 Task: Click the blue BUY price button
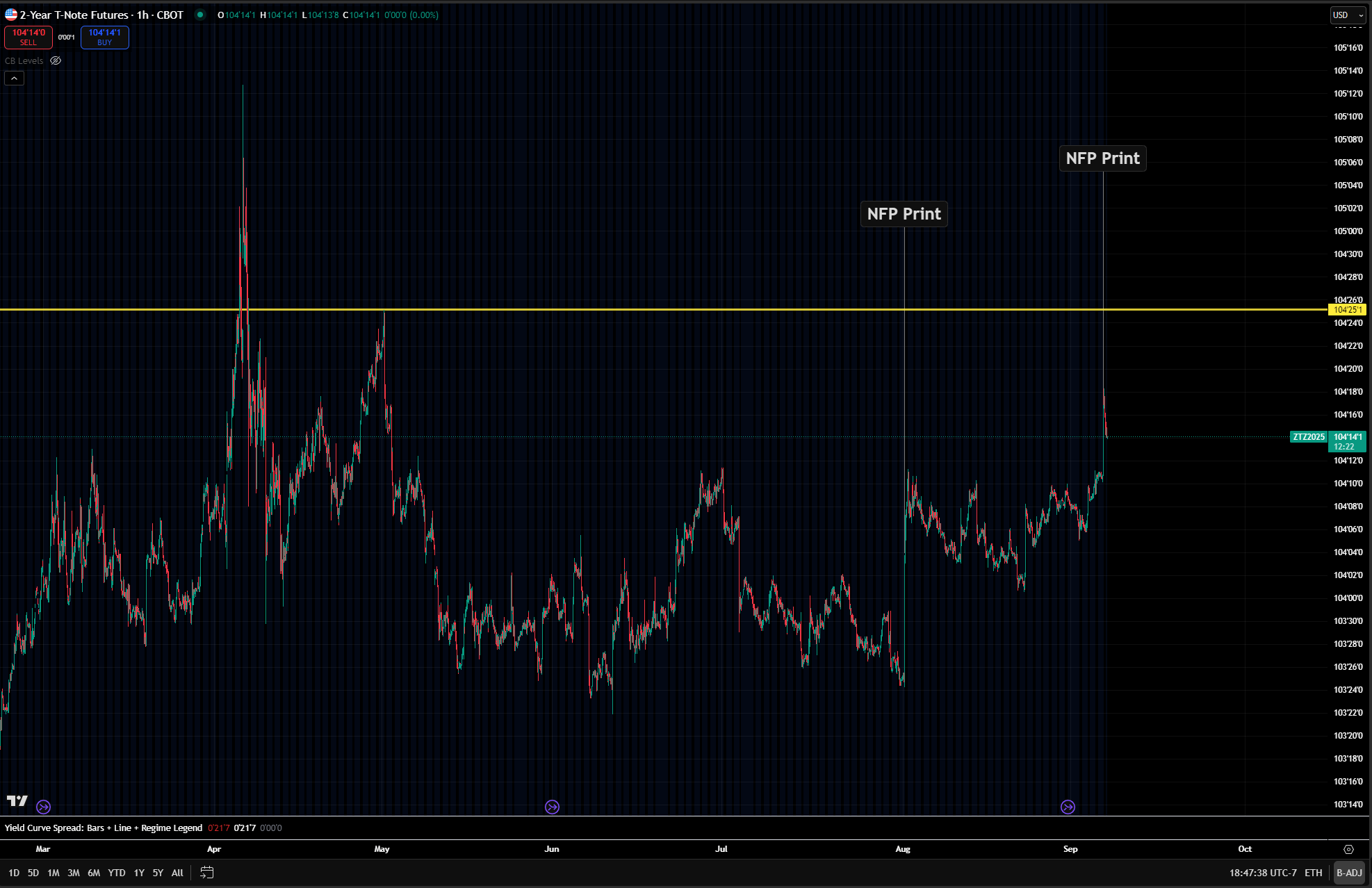[104, 37]
